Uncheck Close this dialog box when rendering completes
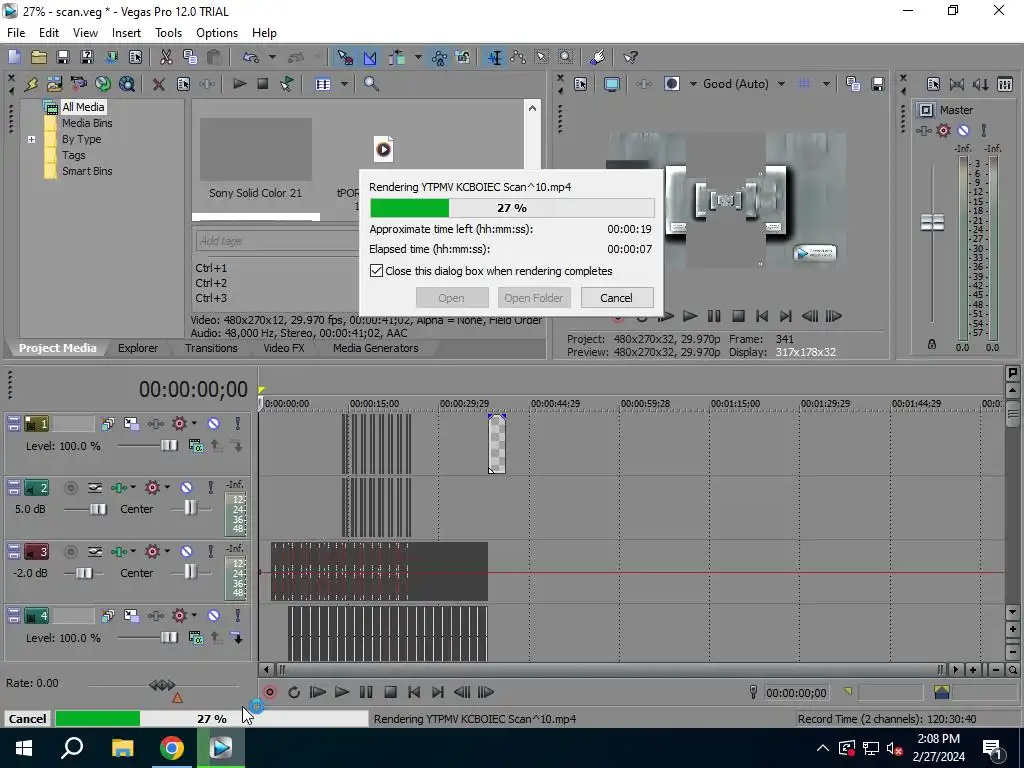This screenshot has width=1024, height=768. click(x=376, y=270)
